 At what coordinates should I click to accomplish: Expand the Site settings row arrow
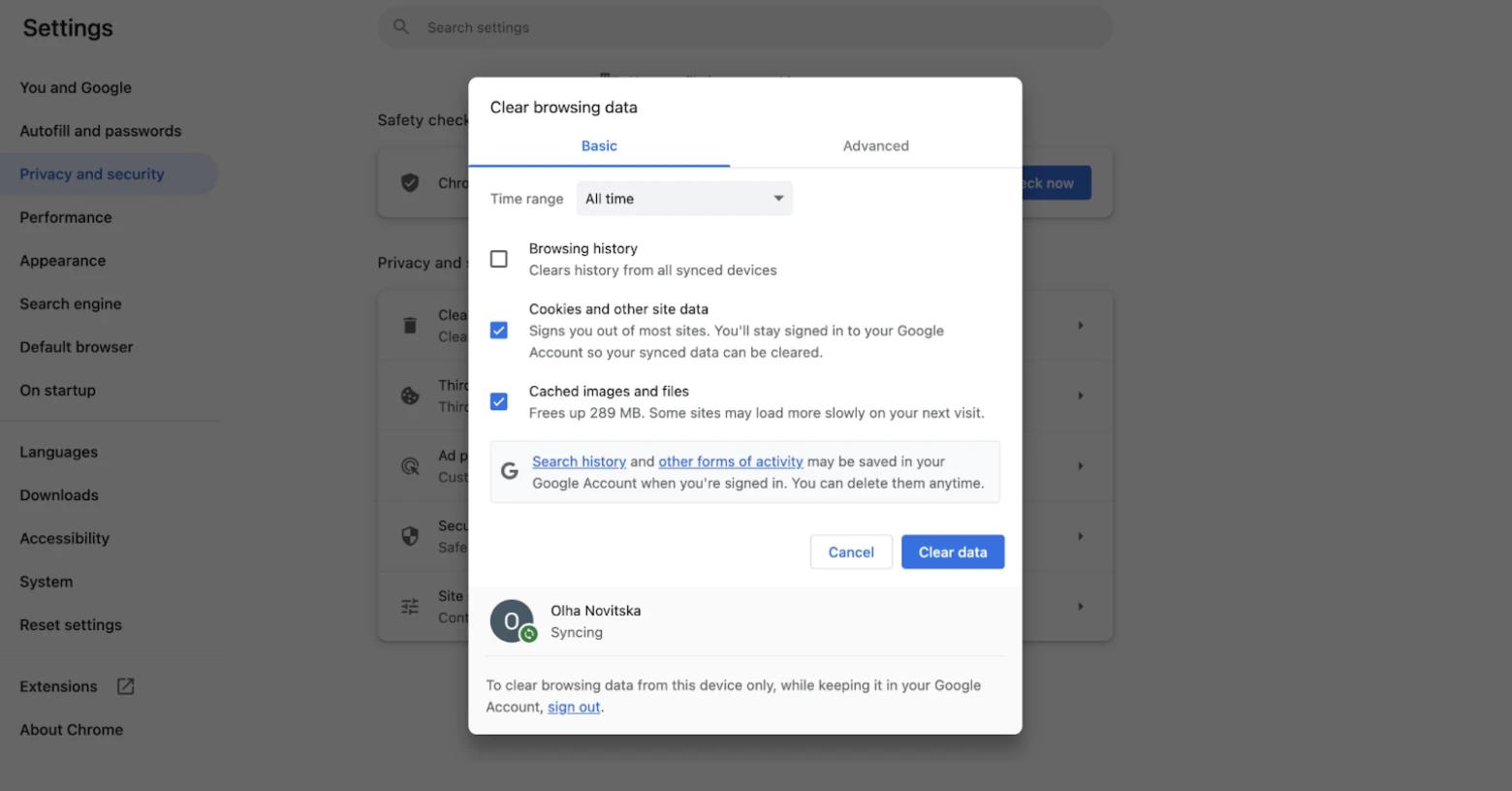point(1081,606)
